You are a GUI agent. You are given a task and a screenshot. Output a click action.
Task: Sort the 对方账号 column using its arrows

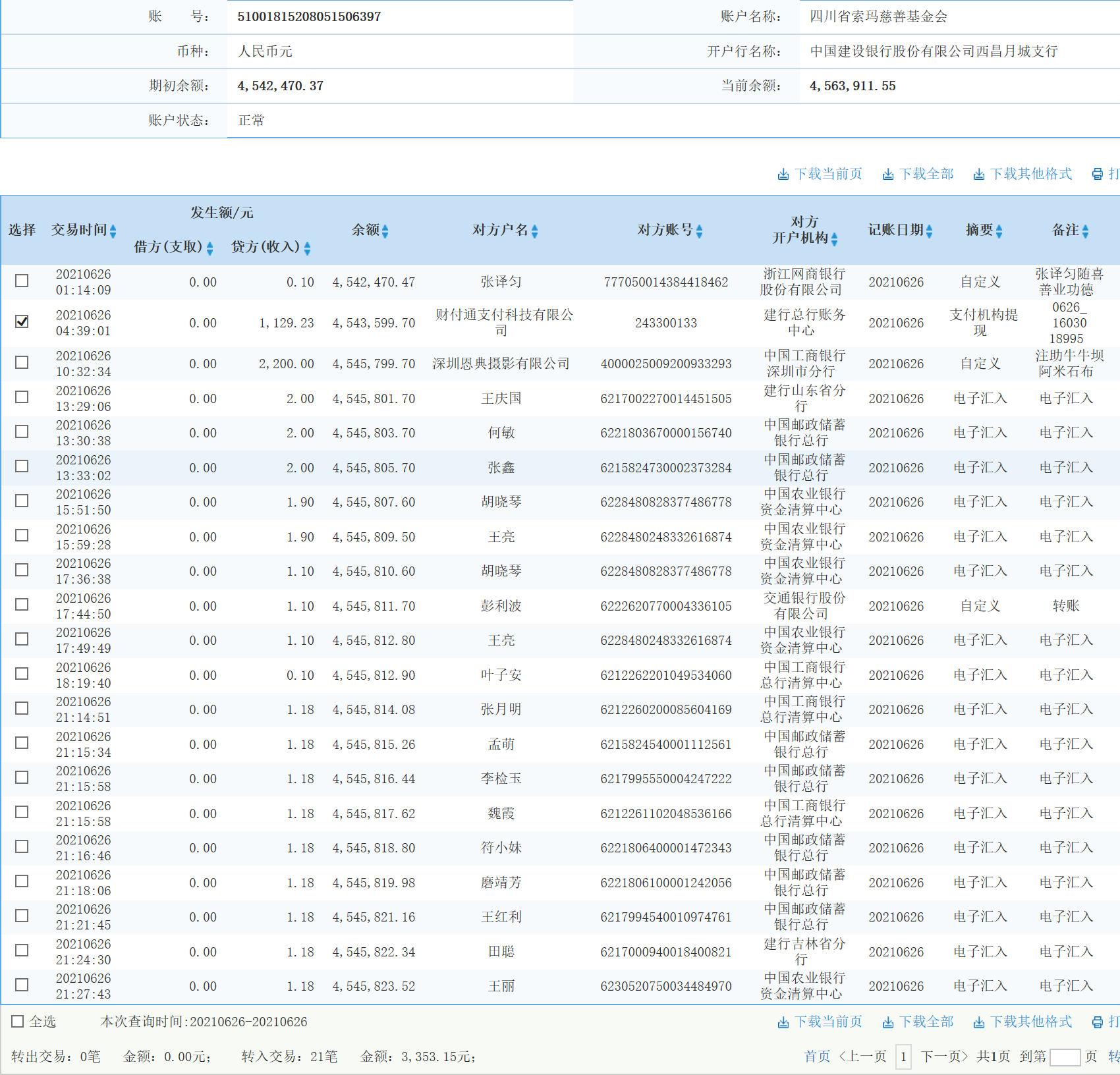click(700, 231)
